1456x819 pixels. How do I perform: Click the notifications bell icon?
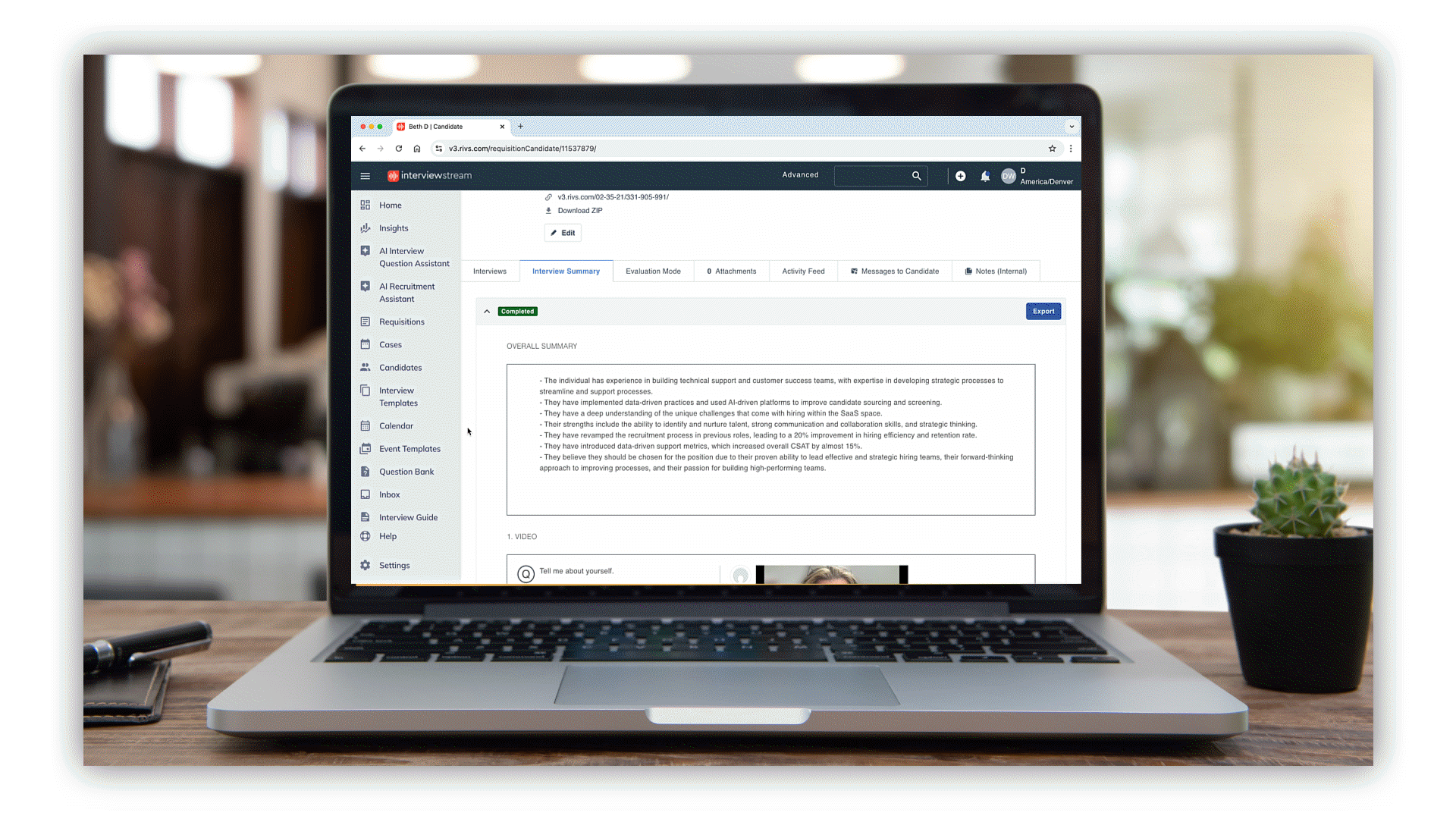pyautogui.click(x=983, y=176)
